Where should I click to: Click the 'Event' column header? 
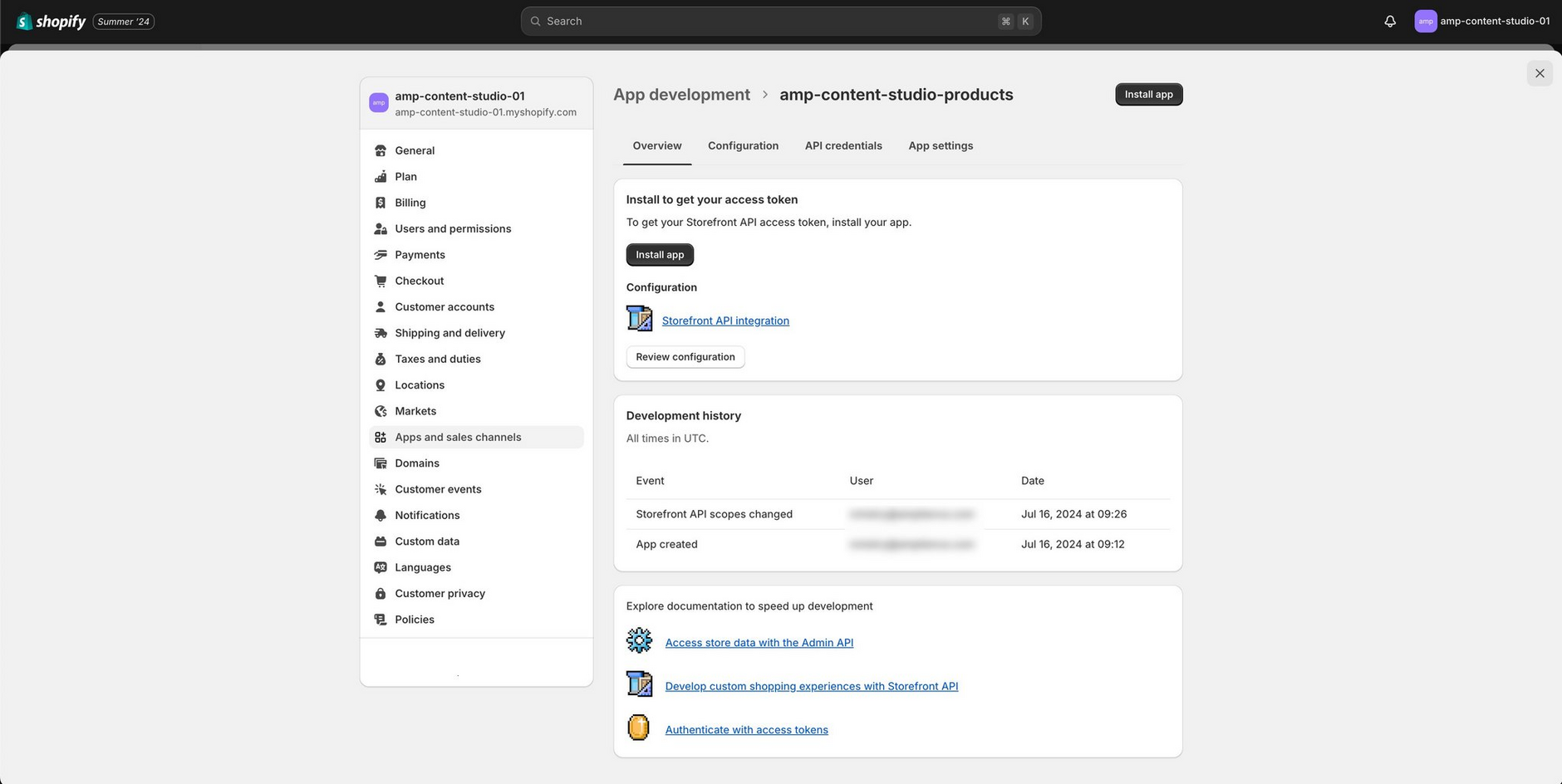point(650,481)
